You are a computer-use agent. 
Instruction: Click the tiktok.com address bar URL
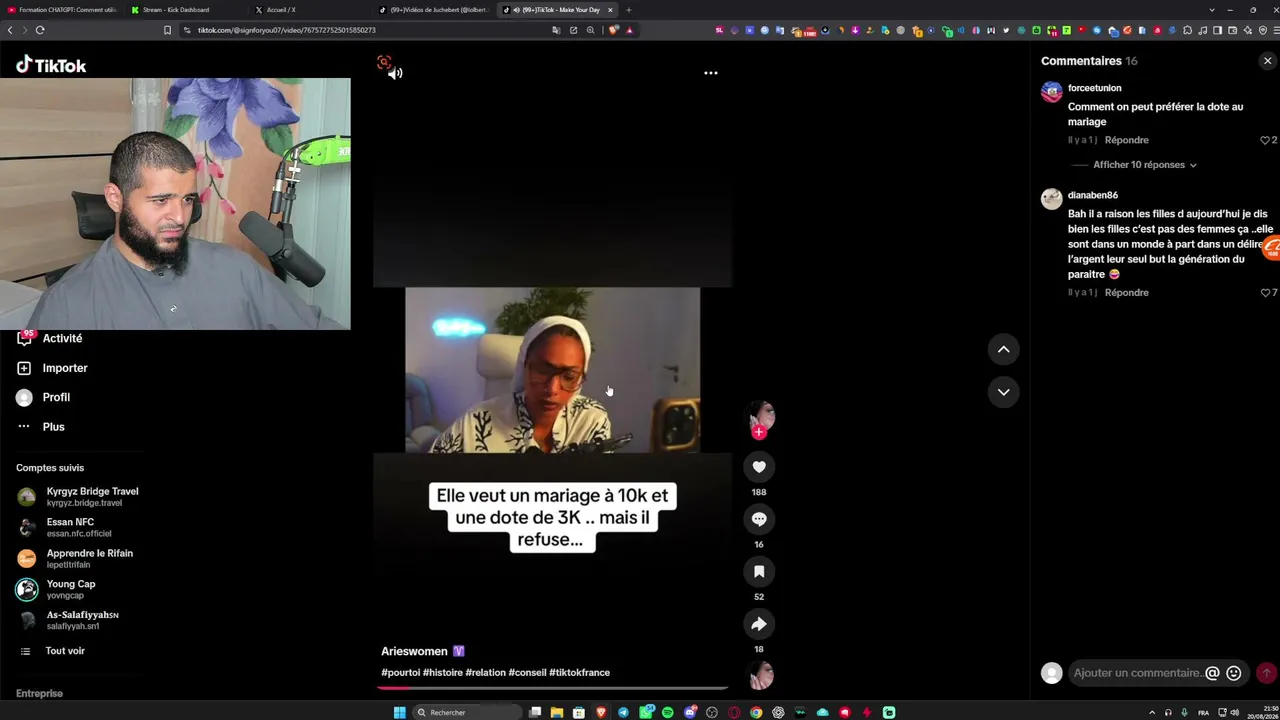(x=286, y=30)
